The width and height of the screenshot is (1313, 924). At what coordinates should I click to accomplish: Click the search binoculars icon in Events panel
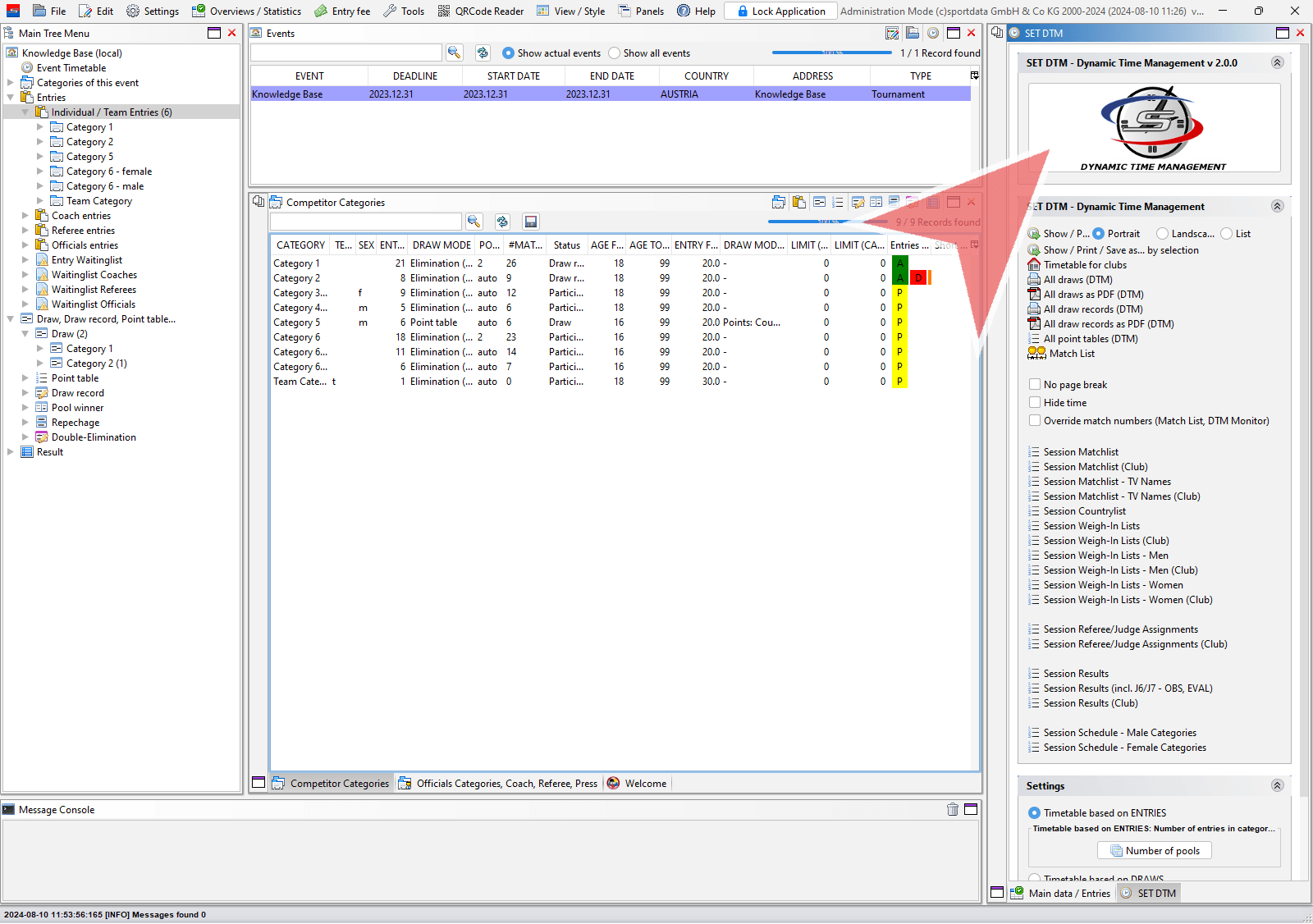[454, 53]
